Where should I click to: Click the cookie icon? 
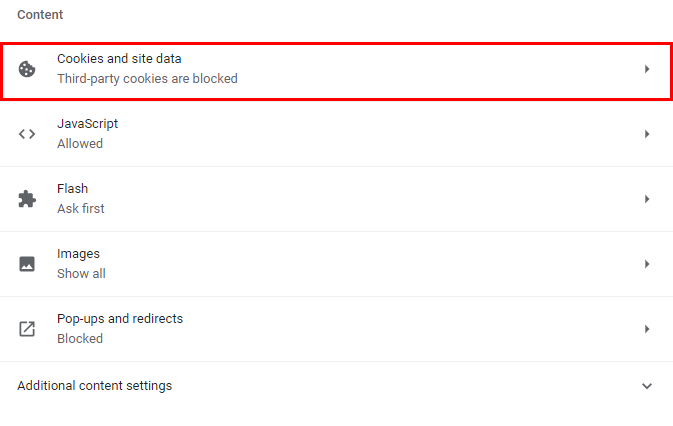[x=28, y=69]
